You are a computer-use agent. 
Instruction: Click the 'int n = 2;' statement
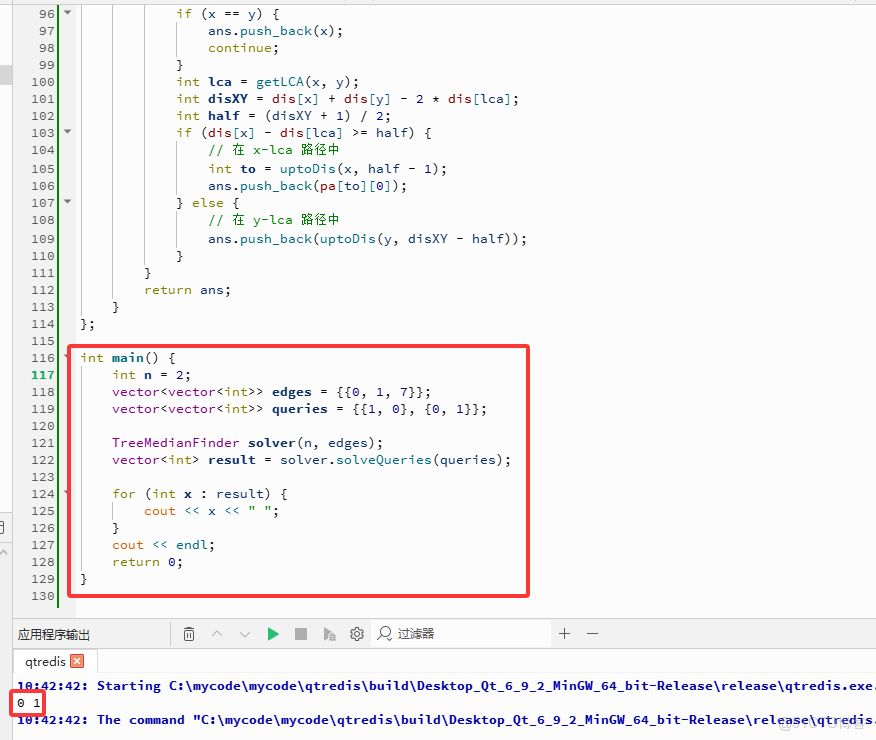point(151,375)
